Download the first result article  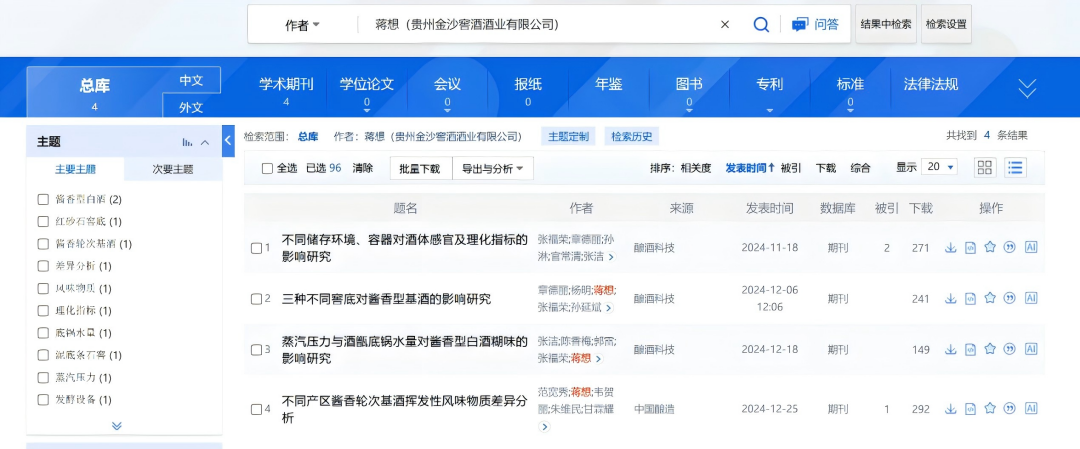coord(950,248)
